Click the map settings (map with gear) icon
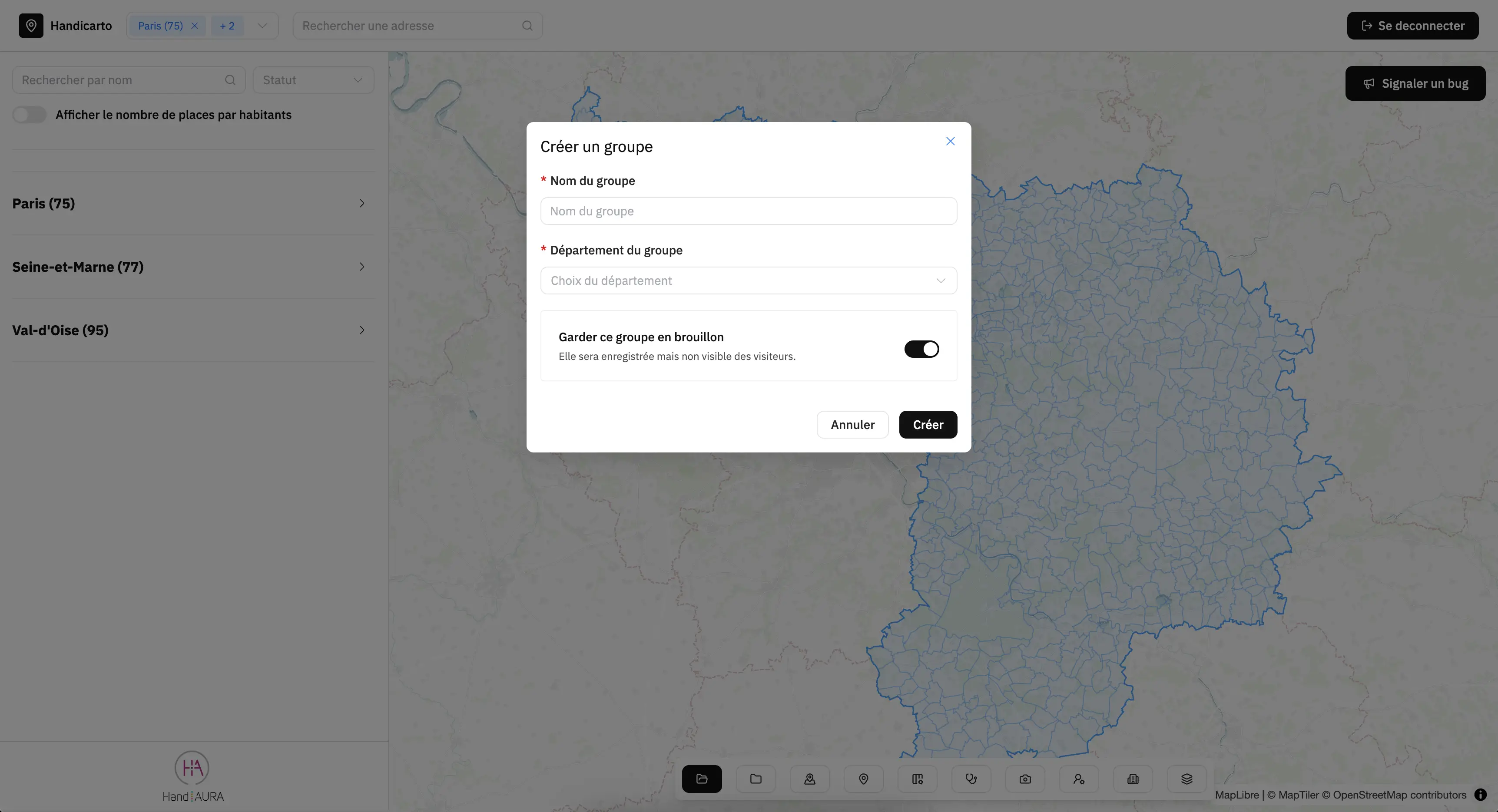 click(917, 779)
